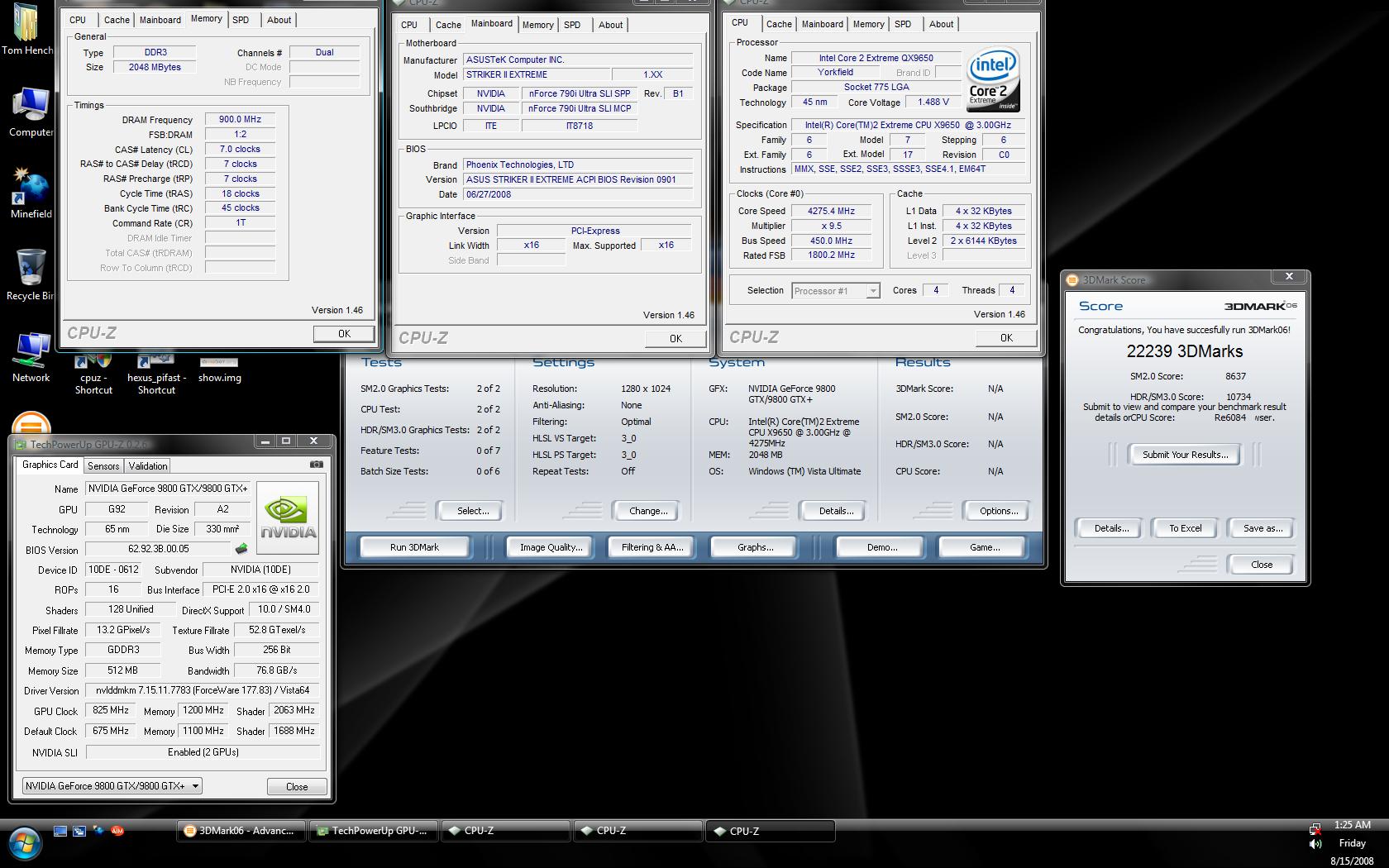Click the DRAM Frequency value 900.0 MHz
Viewport: 1389px width, 868px height.
pos(240,119)
